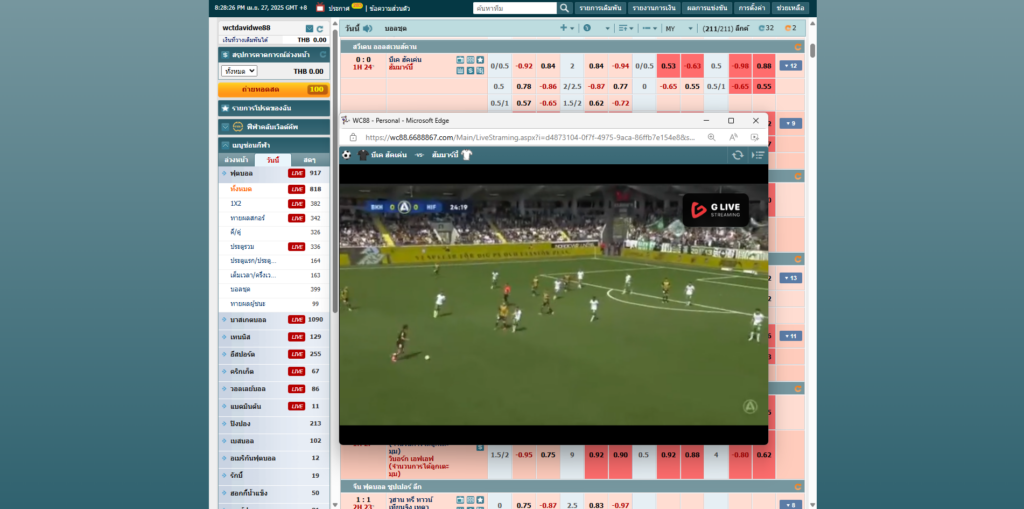Viewport: 1024px width, 509px height.
Task: Click the soccer ball icon in stream header
Action: point(347,155)
